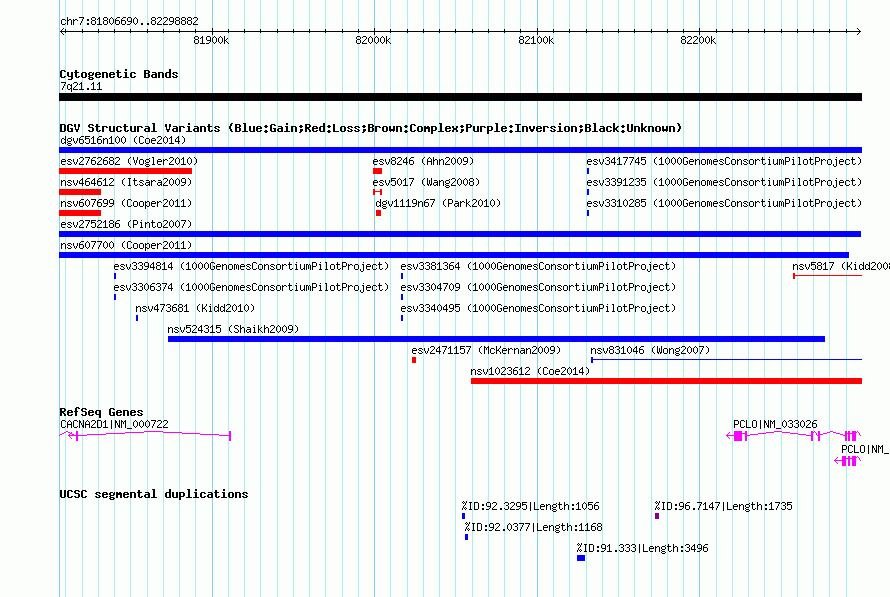Viewport: 890px width, 597px height.
Task: Open the esv2752186 (Pinto2007) variant
Action: (x=126, y=224)
